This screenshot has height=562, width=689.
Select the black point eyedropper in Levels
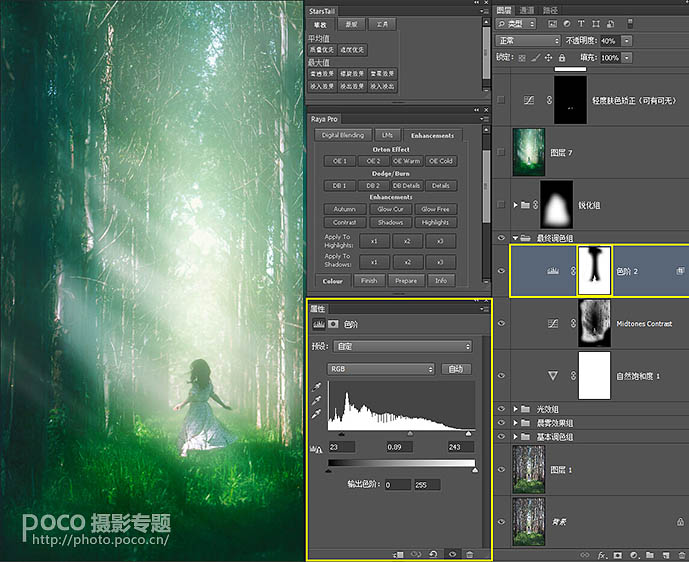[x=316, y=387]
